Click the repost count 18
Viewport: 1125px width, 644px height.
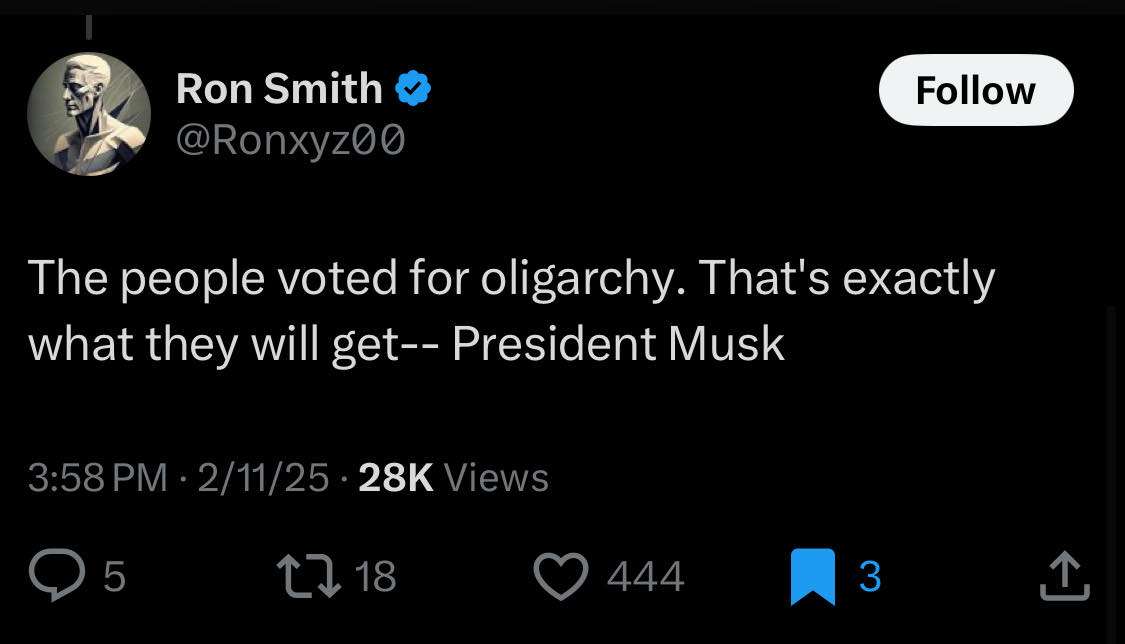click(376, 577)
